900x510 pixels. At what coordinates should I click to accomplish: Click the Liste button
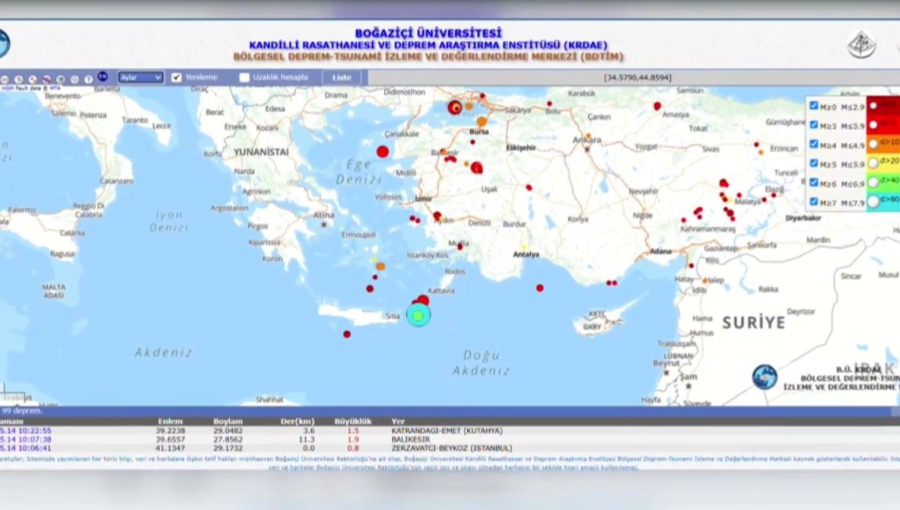pos(342,77)
